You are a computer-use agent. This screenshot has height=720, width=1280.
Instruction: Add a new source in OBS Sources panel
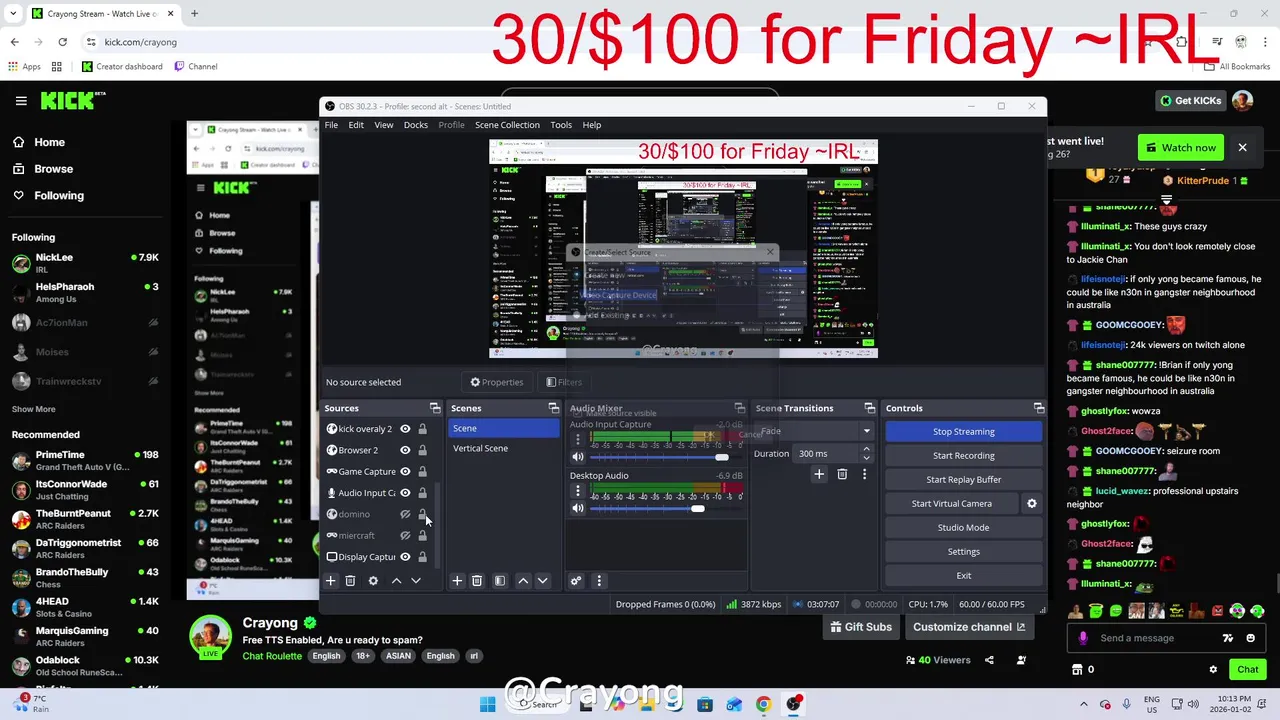coord(330,580)
